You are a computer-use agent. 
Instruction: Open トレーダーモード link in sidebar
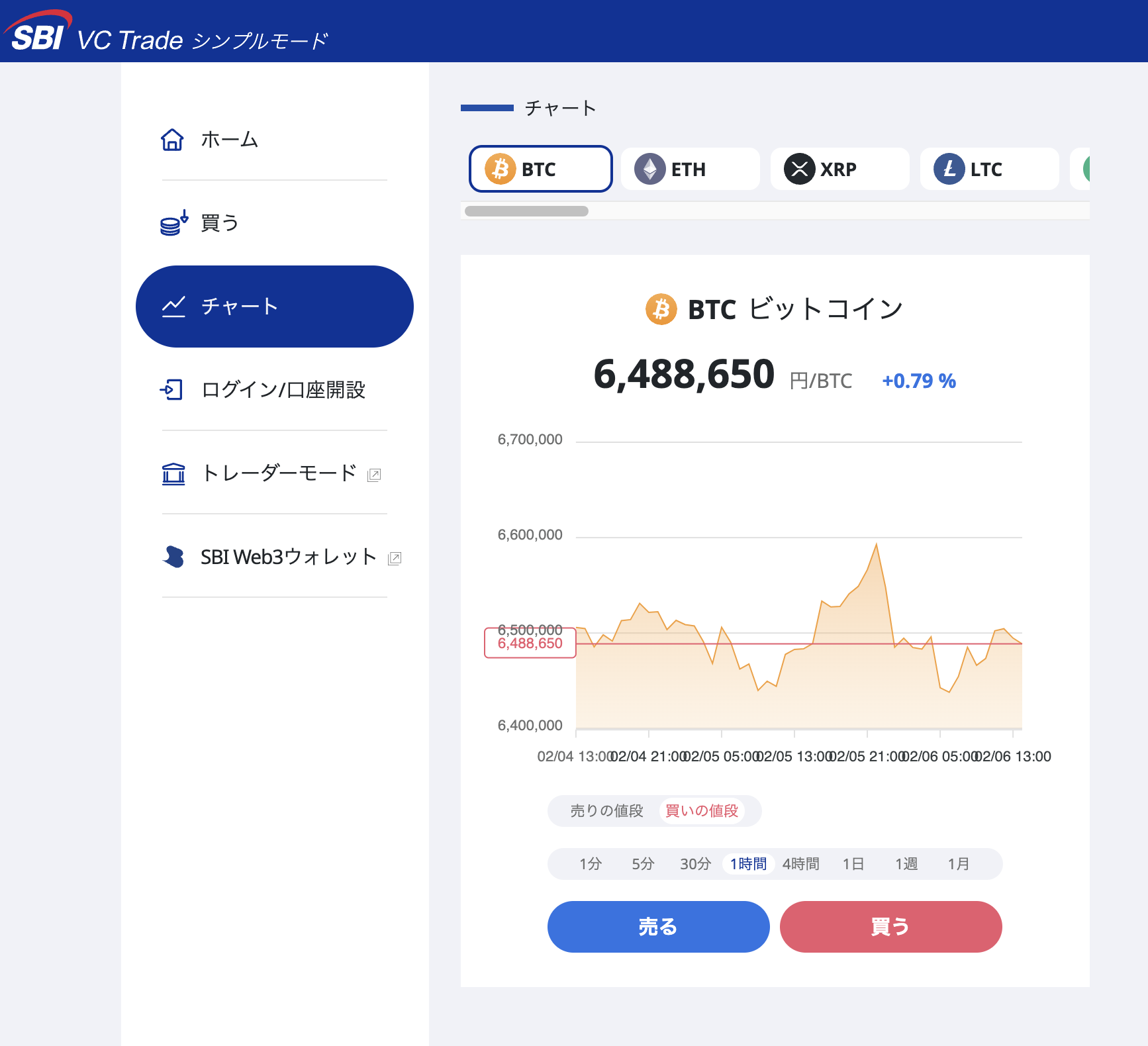[275, 473]
